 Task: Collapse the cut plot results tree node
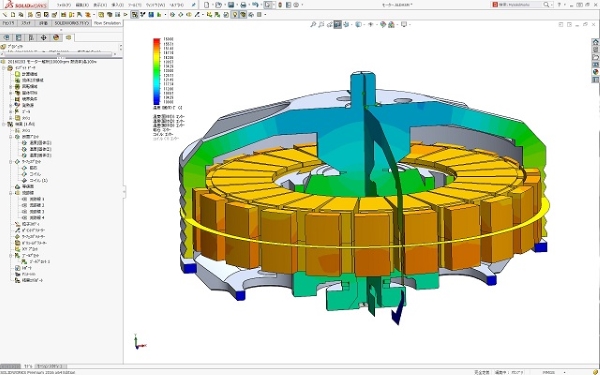pos(11,137)
